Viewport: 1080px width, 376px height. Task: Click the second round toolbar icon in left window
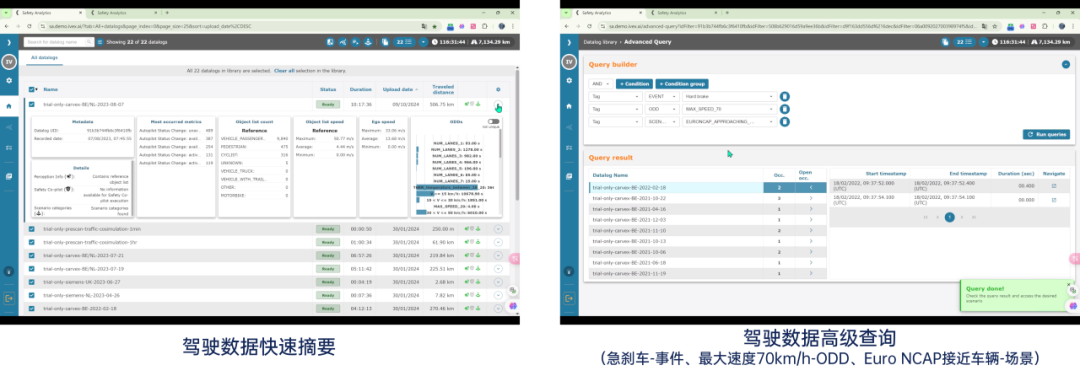point(342,42)
